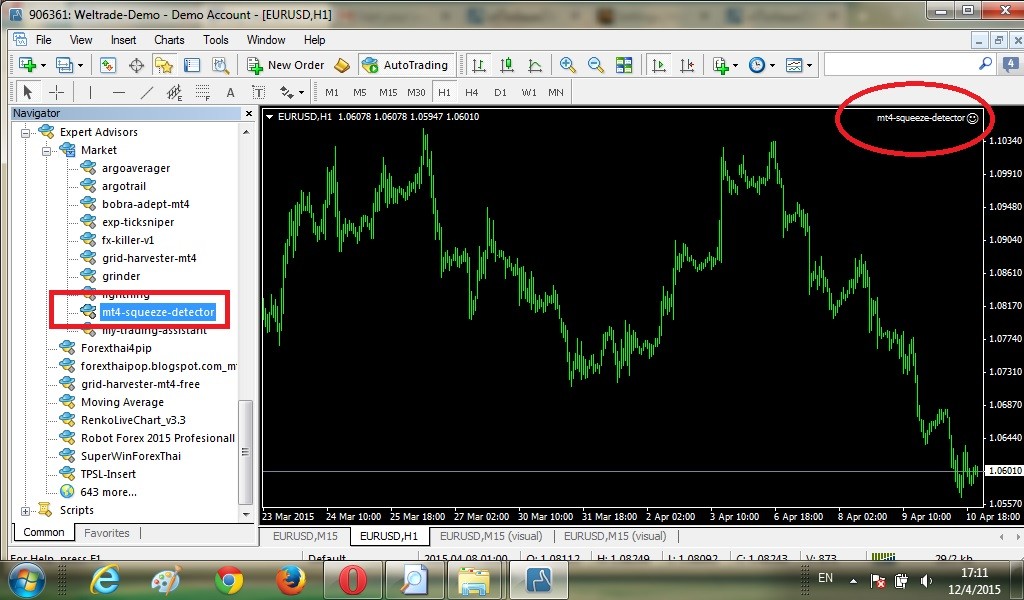Viewport: 1024px width, 600px height.
Task: Open the Terminal window icon
Action: tap(191, 65)
